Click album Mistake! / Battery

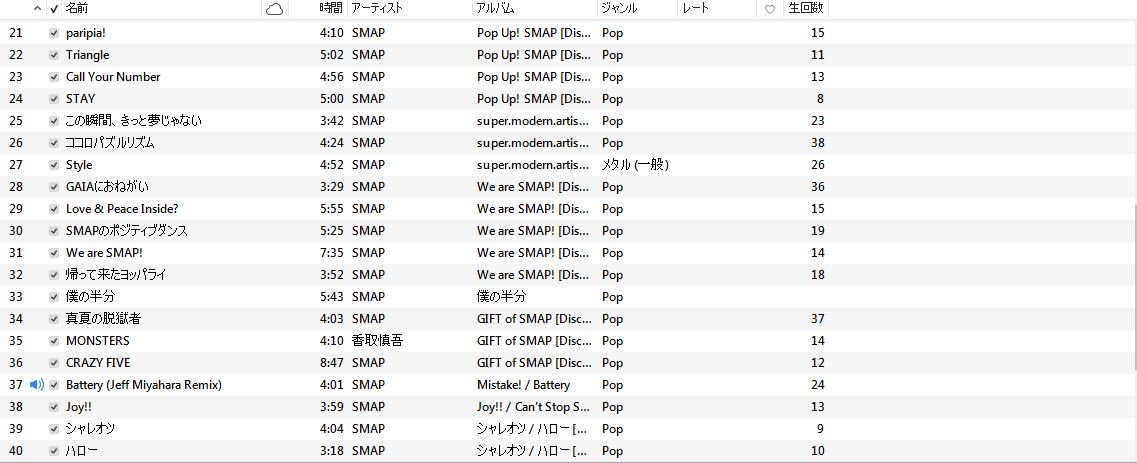click(524, 385)
